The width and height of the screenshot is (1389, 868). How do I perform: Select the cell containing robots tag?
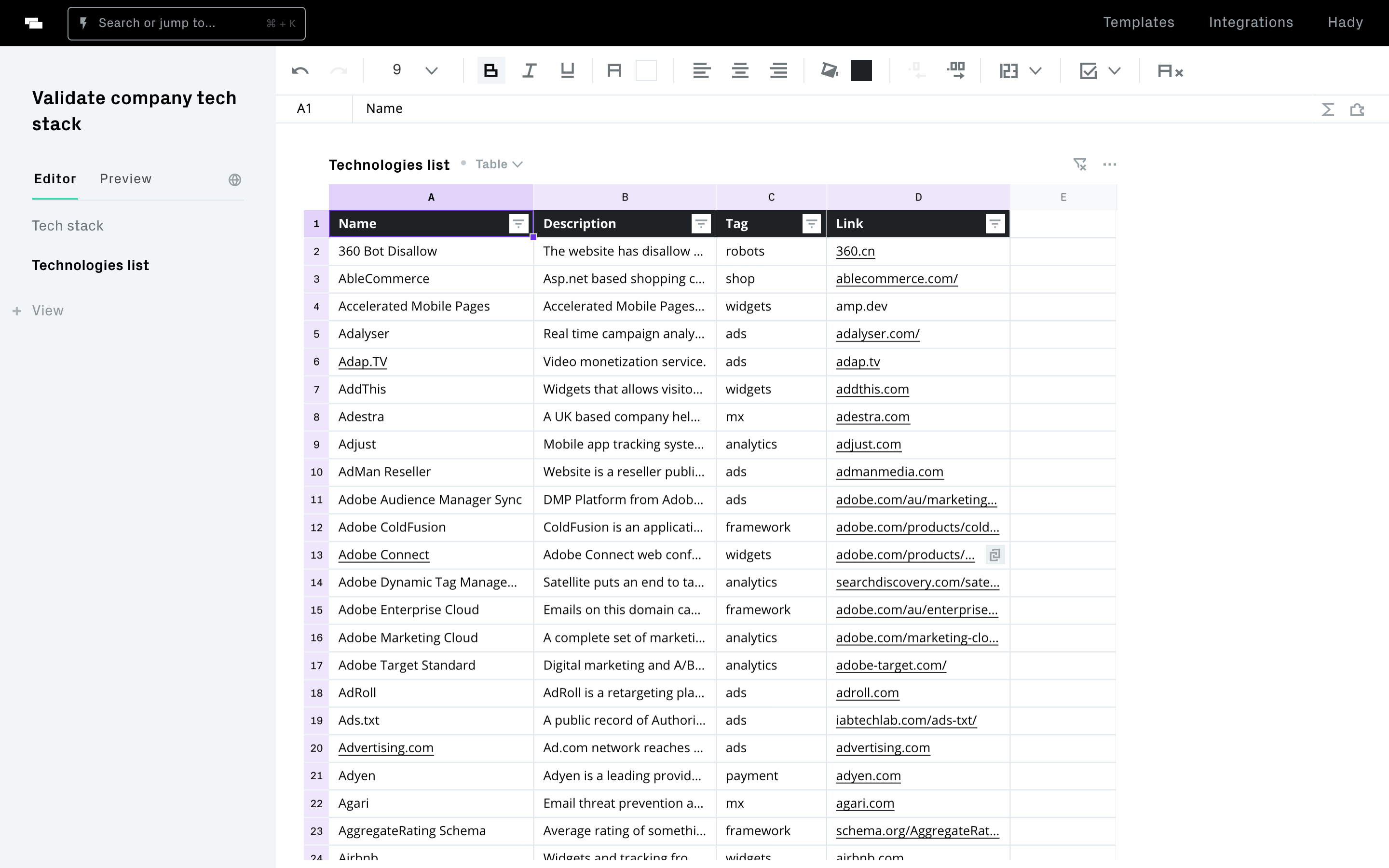coord(771,251)
